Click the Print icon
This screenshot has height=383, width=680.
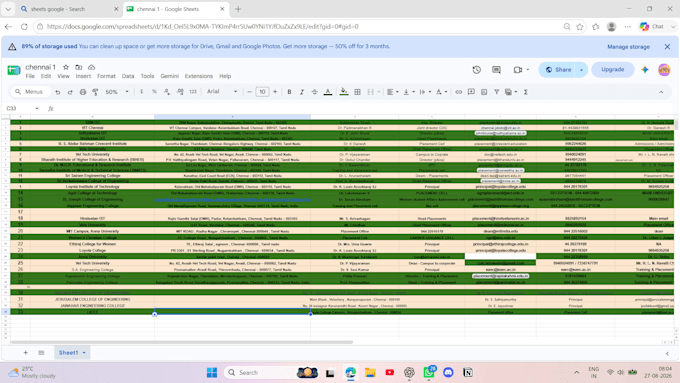(83, 92)
